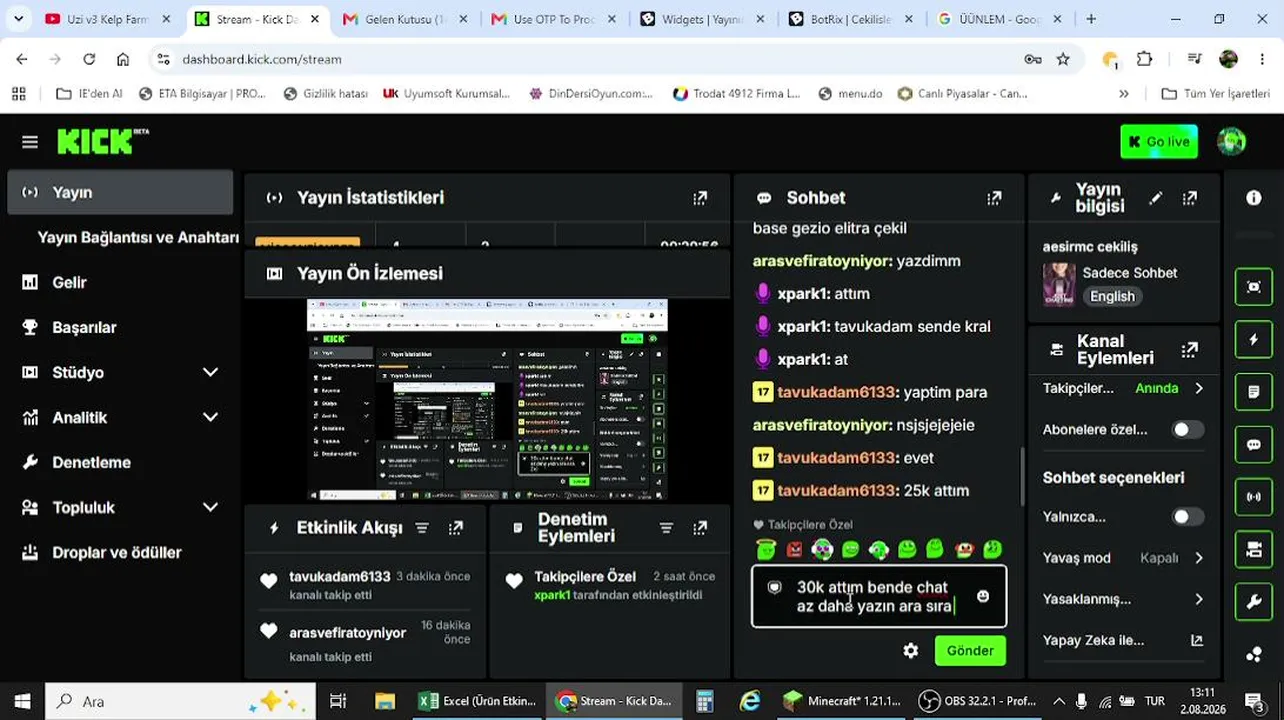
Task: Open chat settings gear icon
Action: point(911,651)
